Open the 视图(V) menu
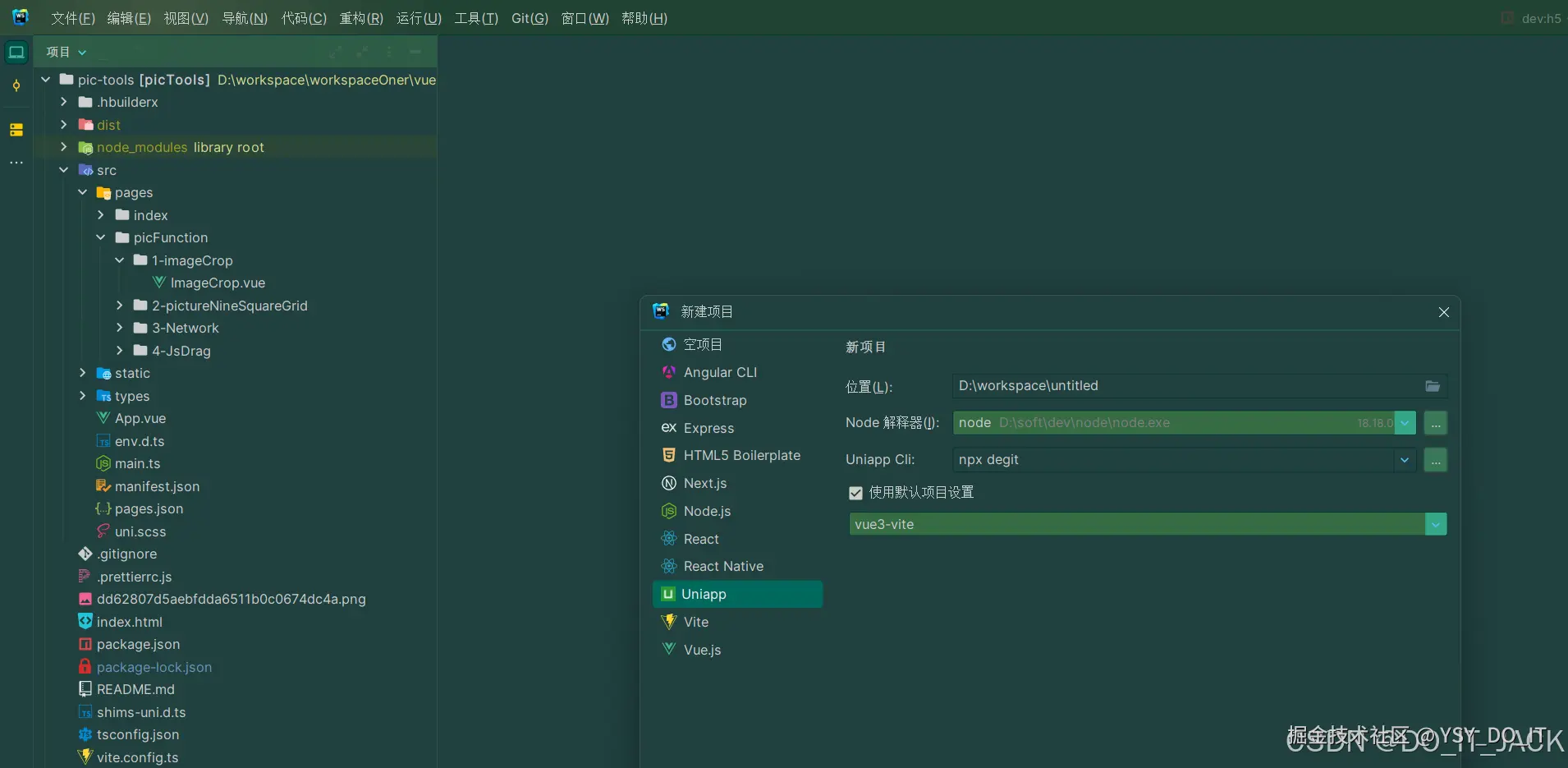Image resolution: width=1568 pixels, height=768 pixels. 186,18
